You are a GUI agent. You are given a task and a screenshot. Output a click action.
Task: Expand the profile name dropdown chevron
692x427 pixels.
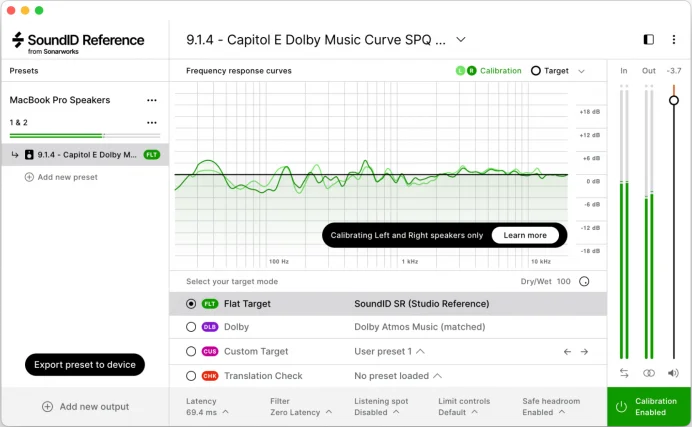461,40
